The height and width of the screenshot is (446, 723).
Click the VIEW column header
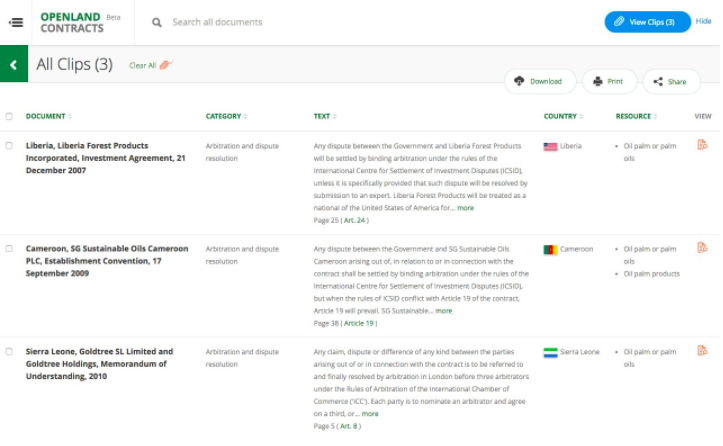point(703,116)
